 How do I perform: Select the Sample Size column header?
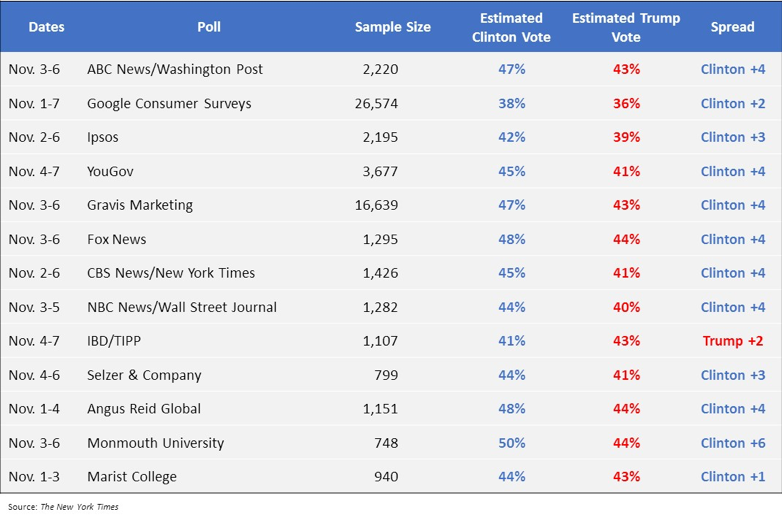pos(392,27)
